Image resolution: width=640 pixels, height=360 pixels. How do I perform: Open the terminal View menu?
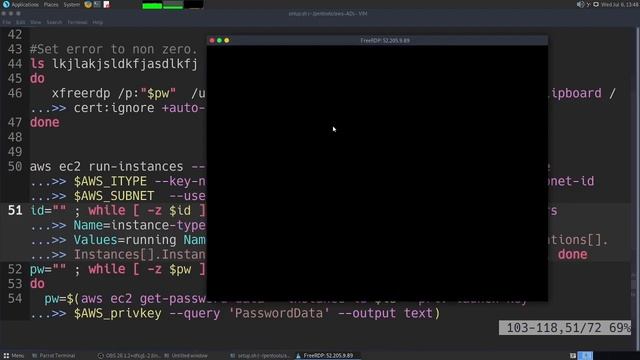pos(36,22)
